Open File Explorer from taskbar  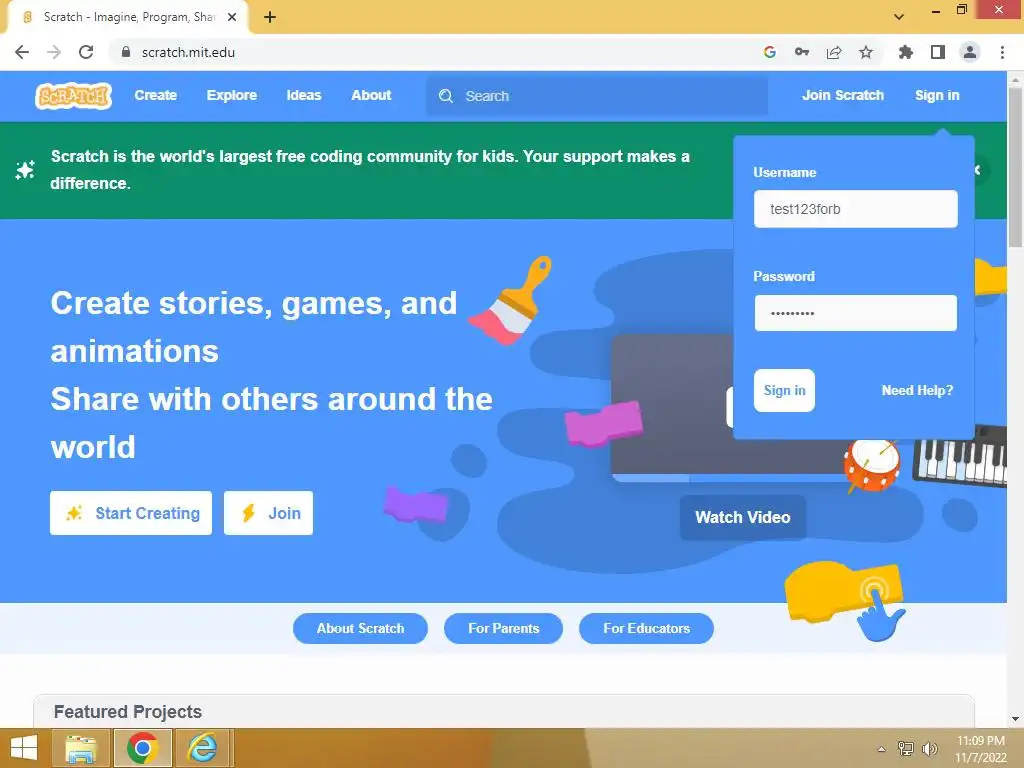[80, 748]
